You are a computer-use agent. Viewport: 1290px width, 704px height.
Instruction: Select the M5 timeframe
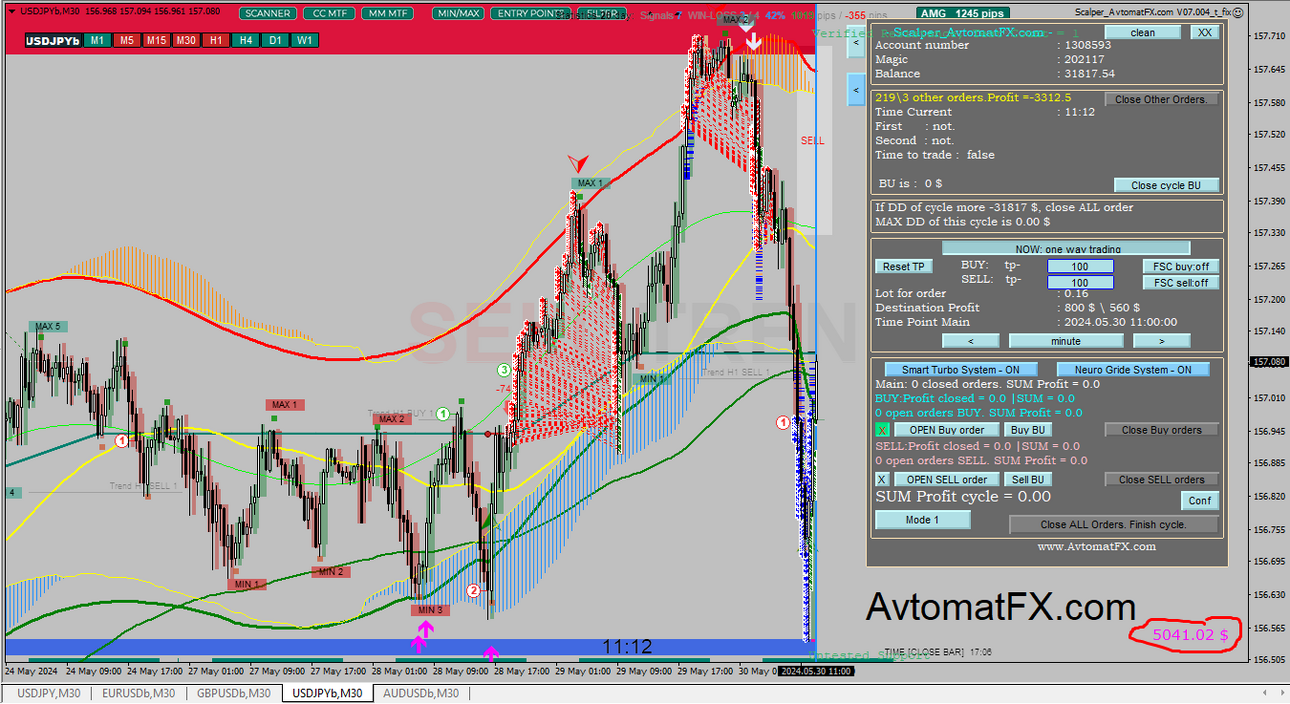[x=126, y=40]
